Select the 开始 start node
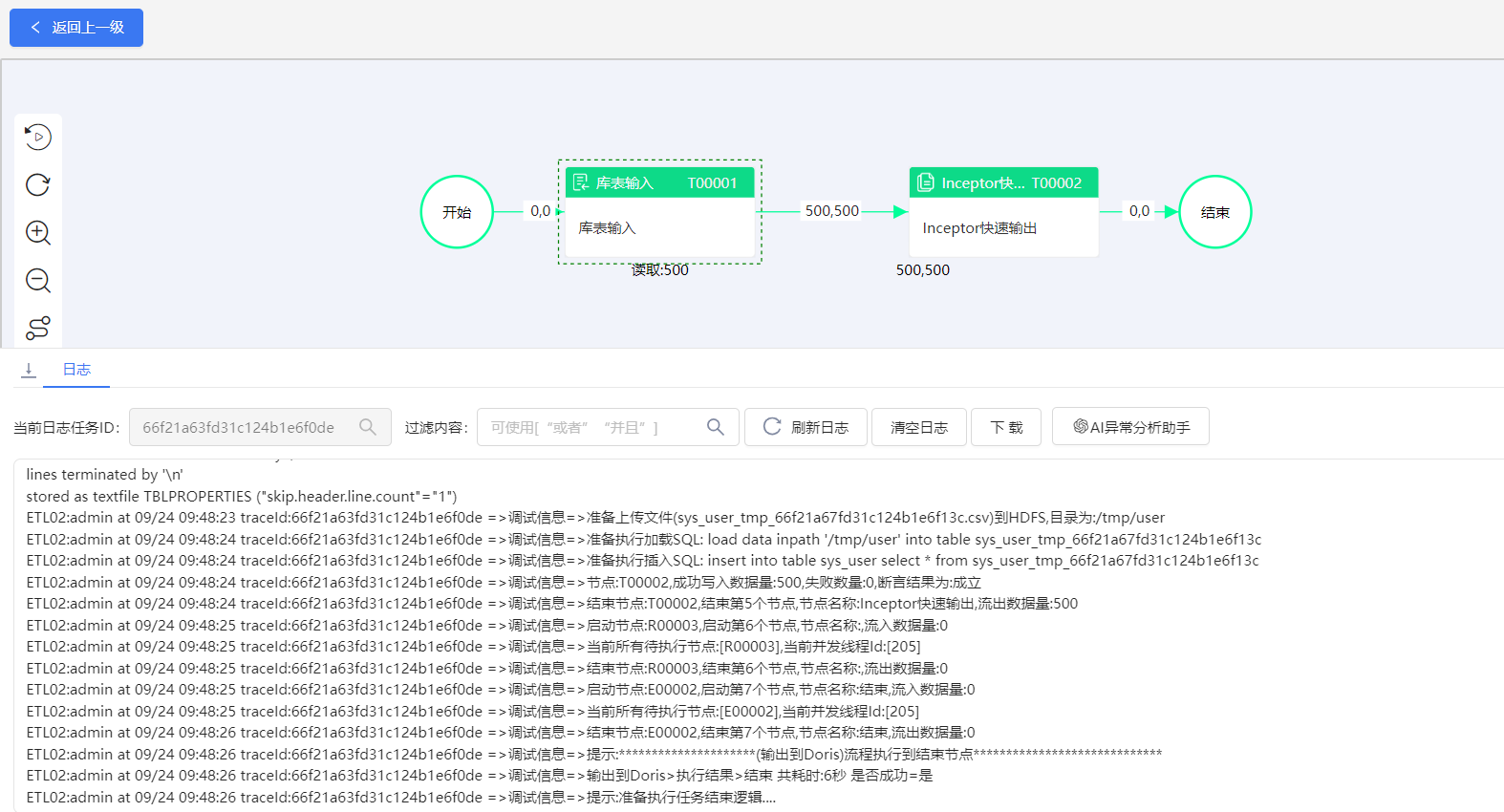The width and height of the screenshot is (1504, 812). (457, 212)
